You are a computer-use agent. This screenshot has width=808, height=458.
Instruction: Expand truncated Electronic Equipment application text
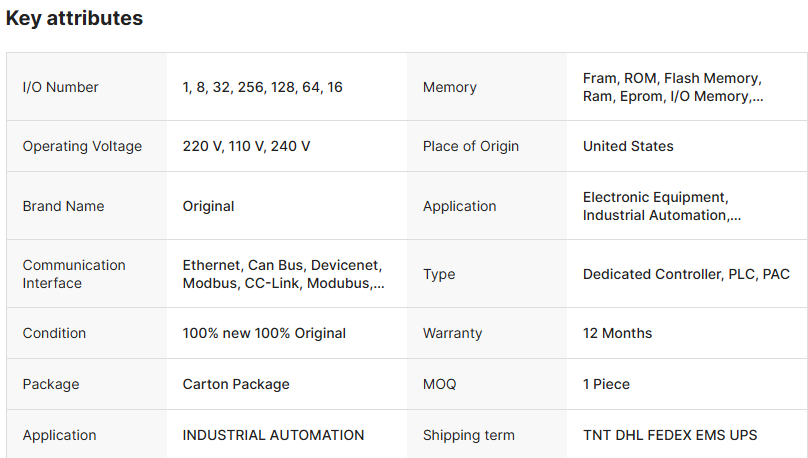[x=662, y=206]
